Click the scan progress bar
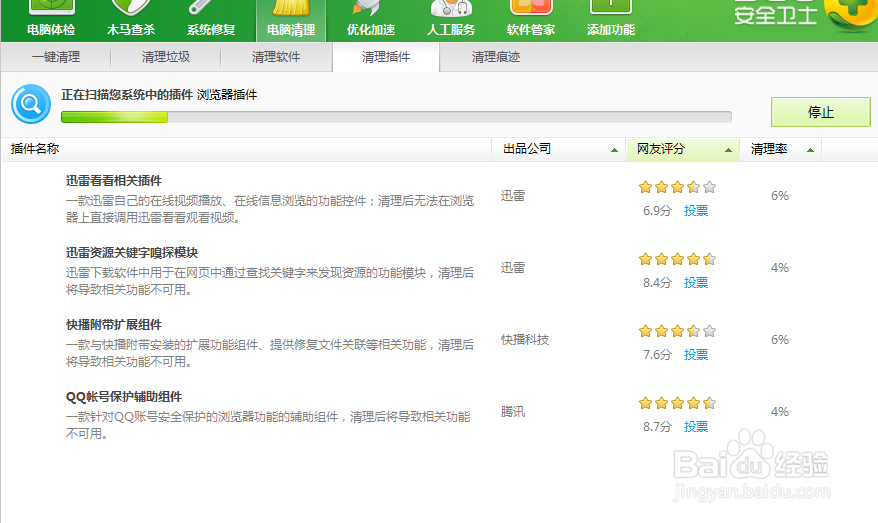Viewport: 878px width, 523px height. click(396, 116)
